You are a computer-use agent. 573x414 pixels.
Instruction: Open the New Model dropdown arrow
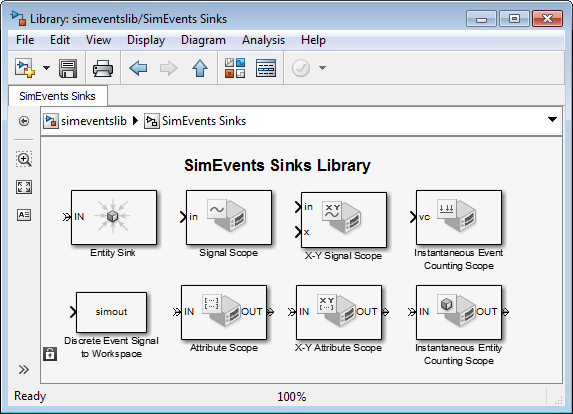[x=46, y=68]
